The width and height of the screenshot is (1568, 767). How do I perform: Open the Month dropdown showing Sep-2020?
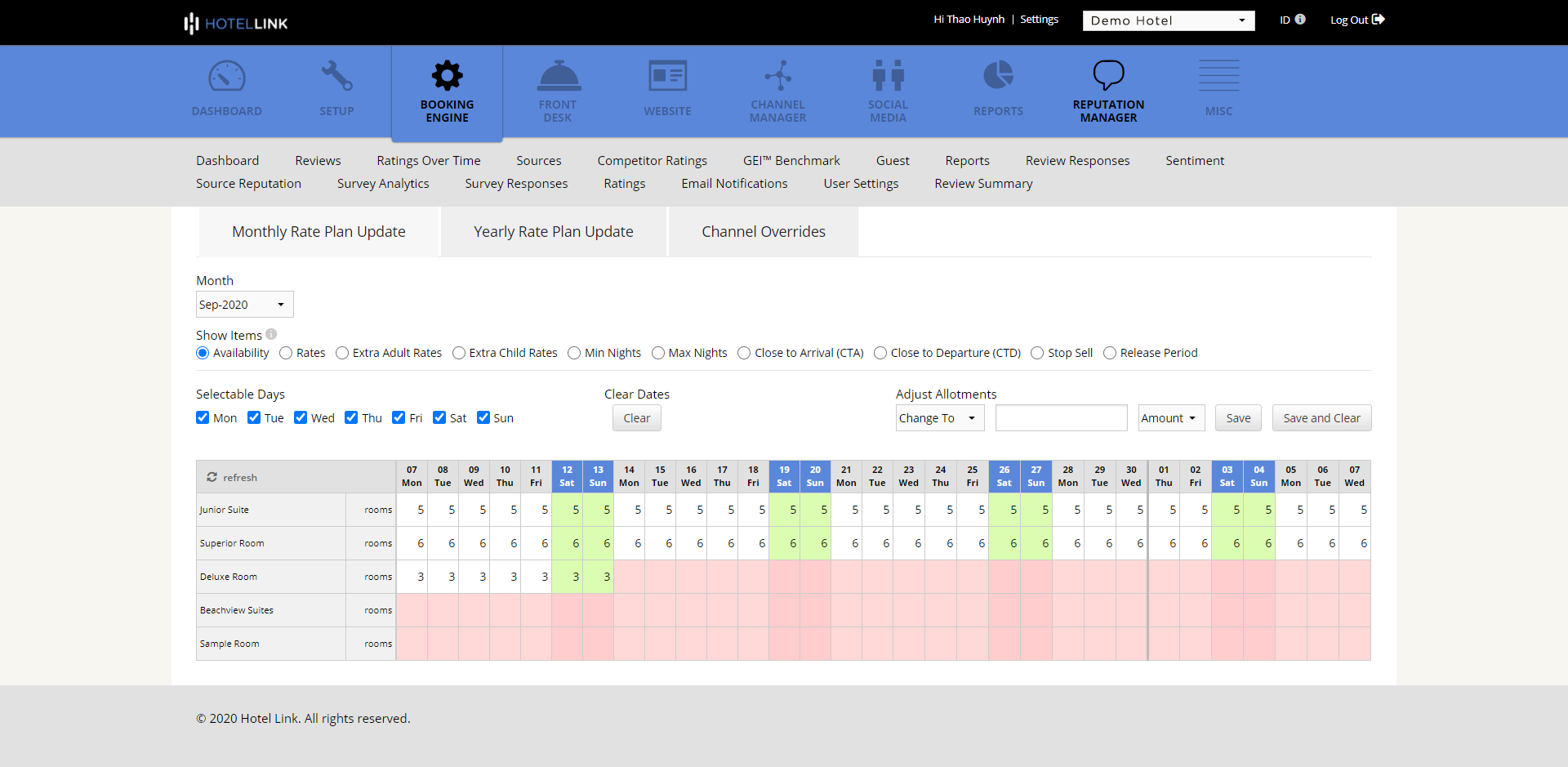click(243, 304)
